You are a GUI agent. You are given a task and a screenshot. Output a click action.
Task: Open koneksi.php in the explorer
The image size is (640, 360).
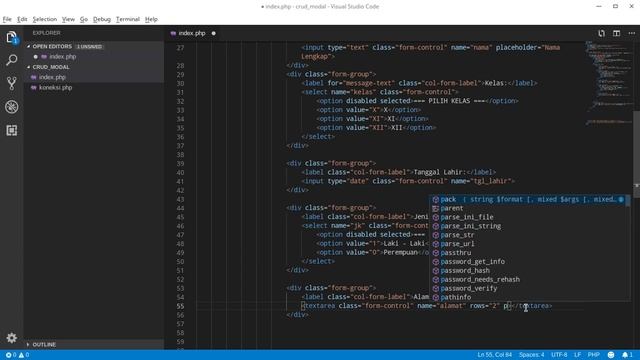[93, 87]
